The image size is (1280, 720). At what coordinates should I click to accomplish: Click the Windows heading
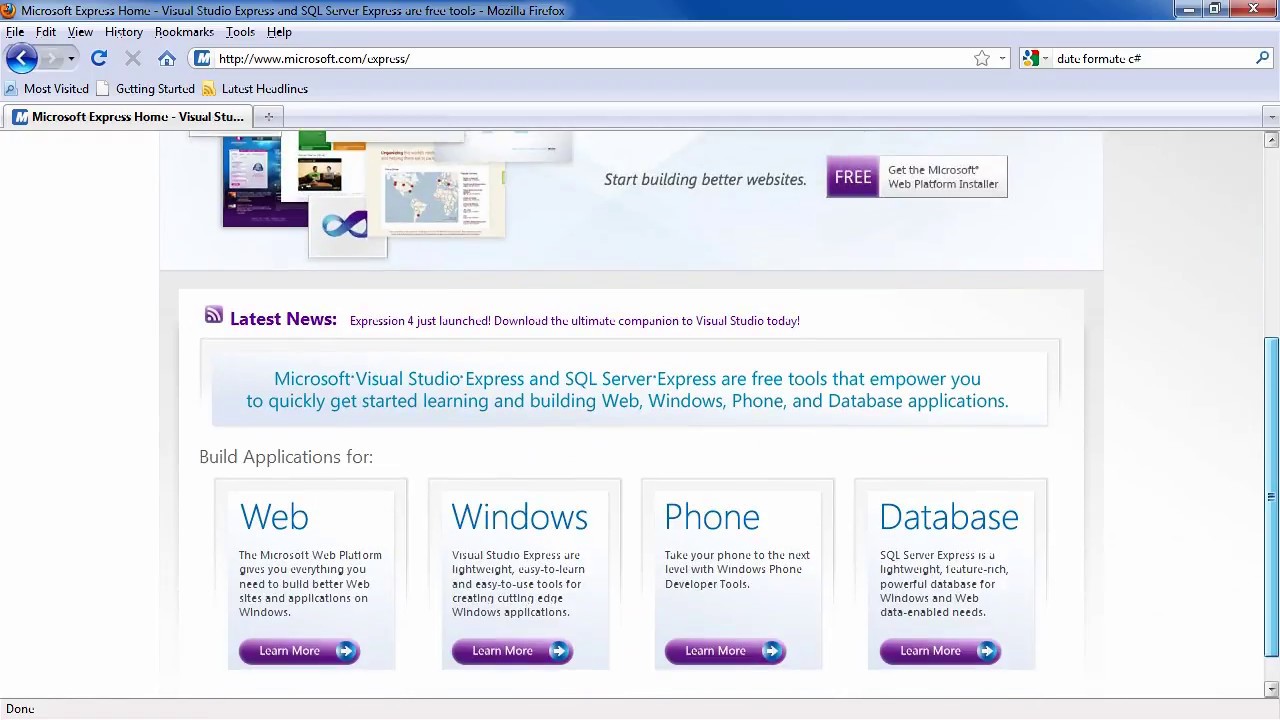[519, 517]
